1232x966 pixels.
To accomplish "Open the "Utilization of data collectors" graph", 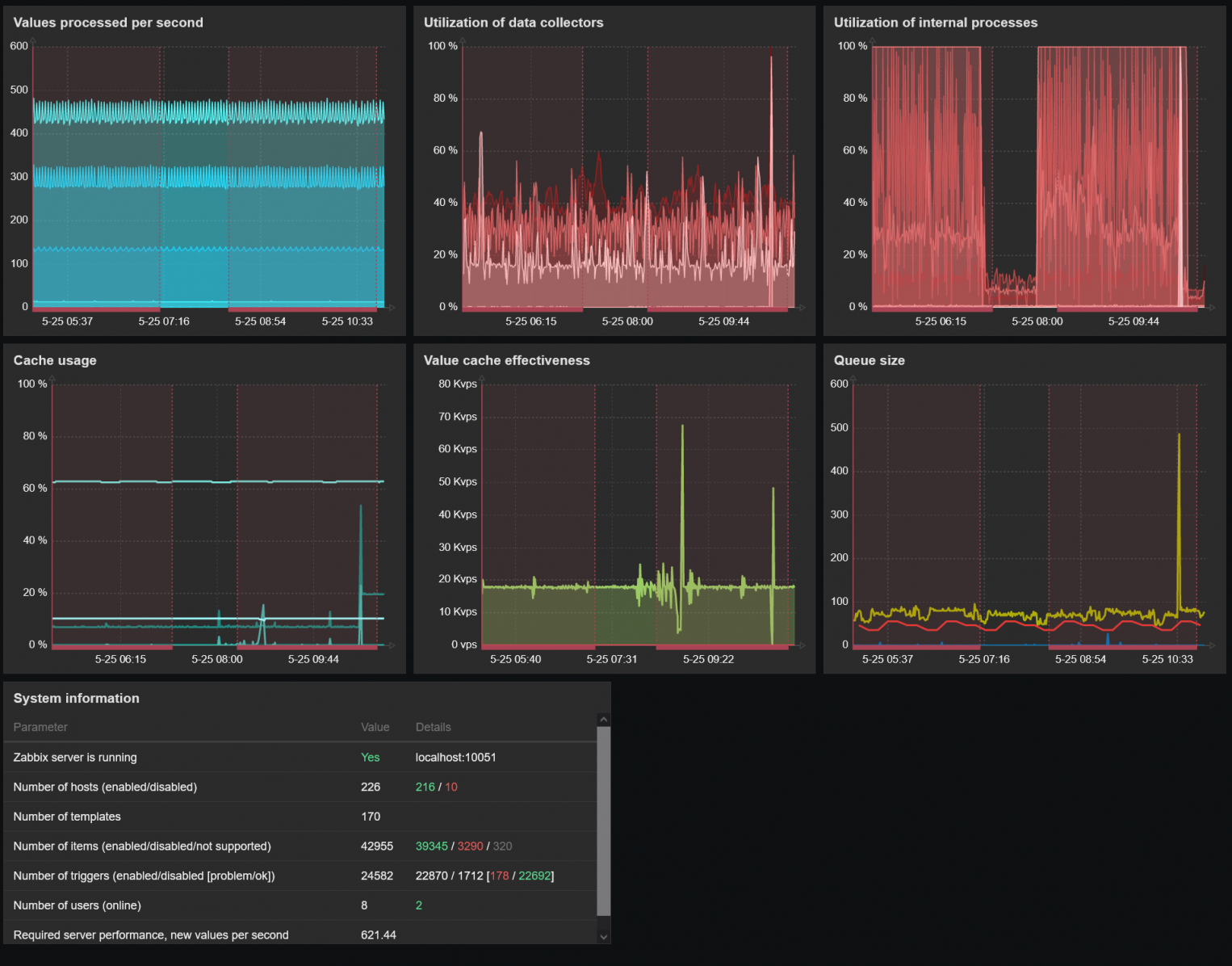I will [x=513, y=22].
